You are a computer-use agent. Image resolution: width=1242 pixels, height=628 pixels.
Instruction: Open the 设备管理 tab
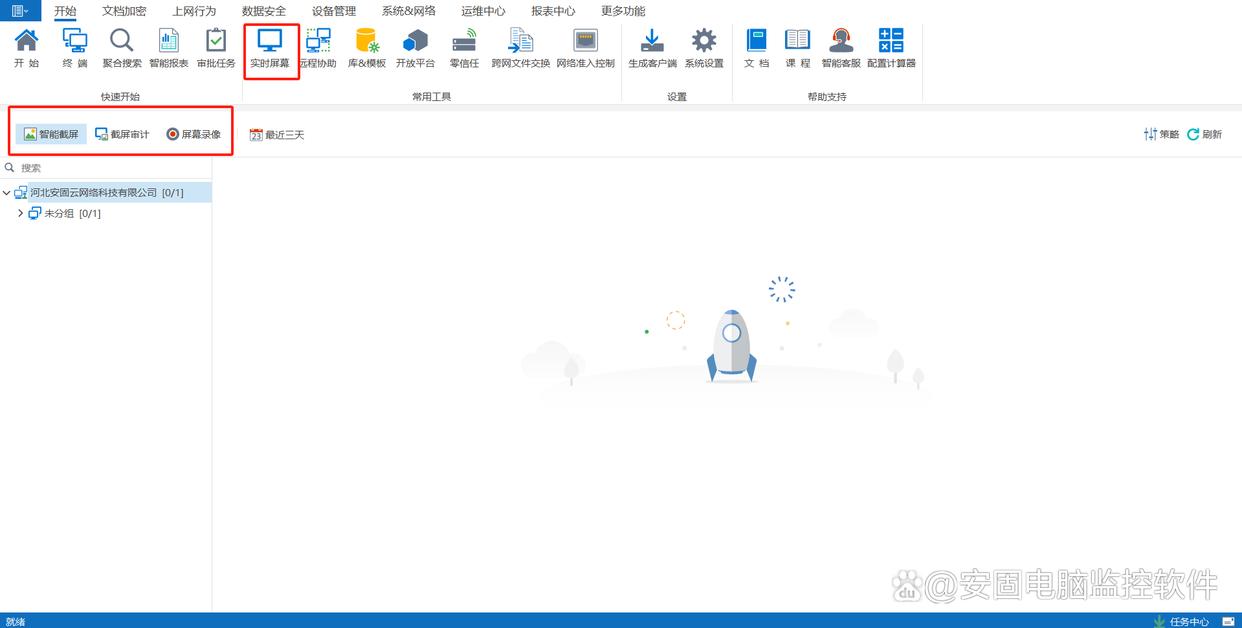pos(334,11)
